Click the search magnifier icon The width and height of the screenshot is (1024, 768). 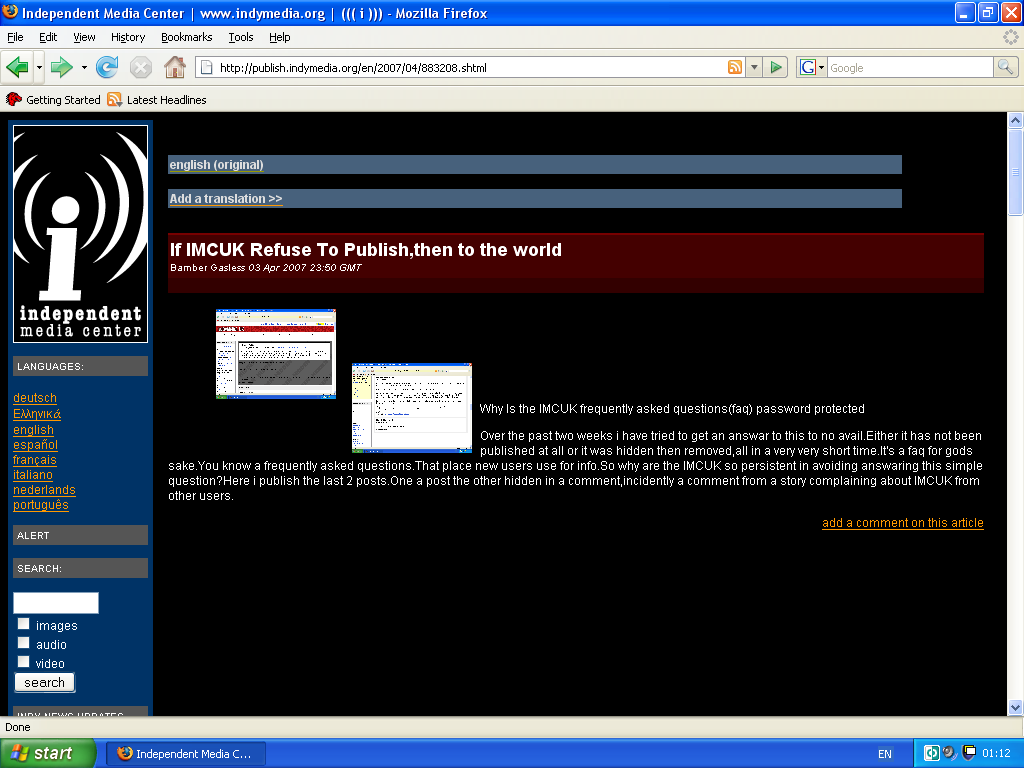coord(1005,67)
